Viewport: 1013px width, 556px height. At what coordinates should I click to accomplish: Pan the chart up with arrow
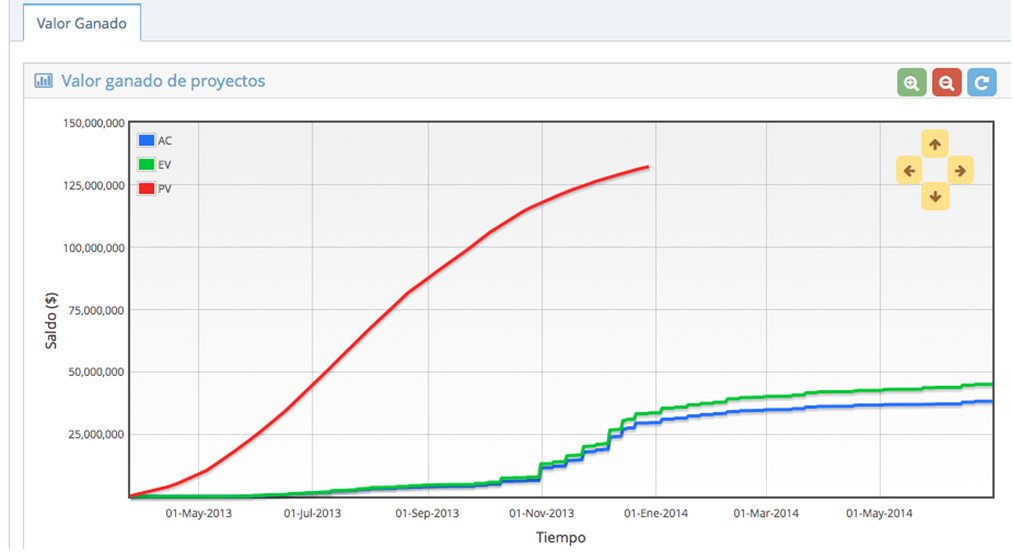(934, 144)
